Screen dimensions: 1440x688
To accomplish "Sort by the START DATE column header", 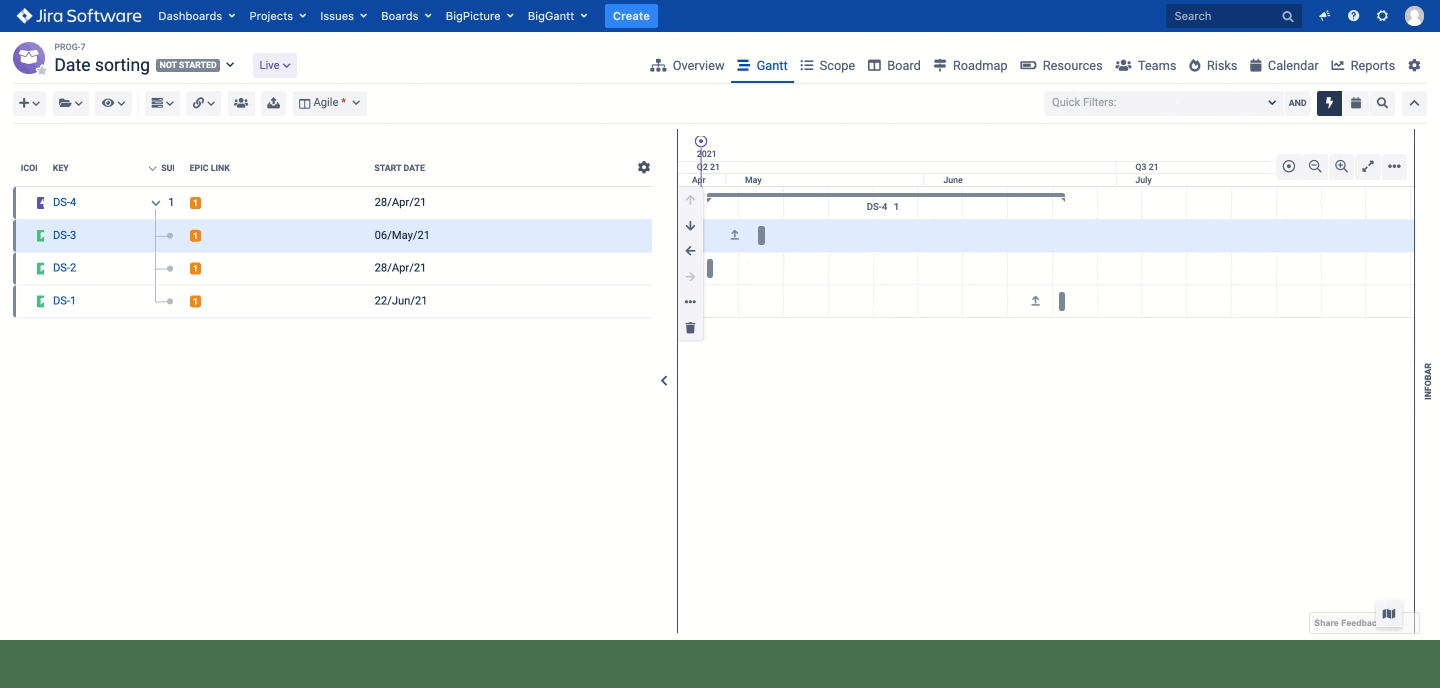I will (399, 168).
